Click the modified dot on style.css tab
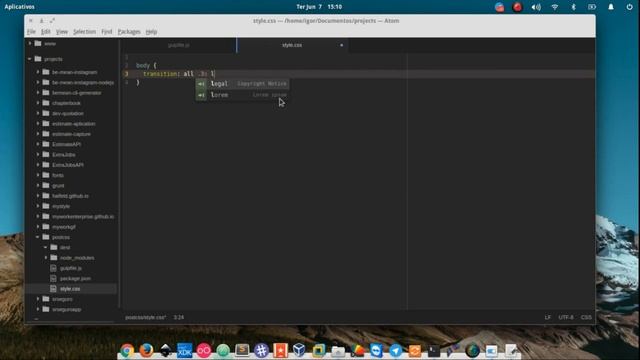640x360 pixels. [342, 45]
